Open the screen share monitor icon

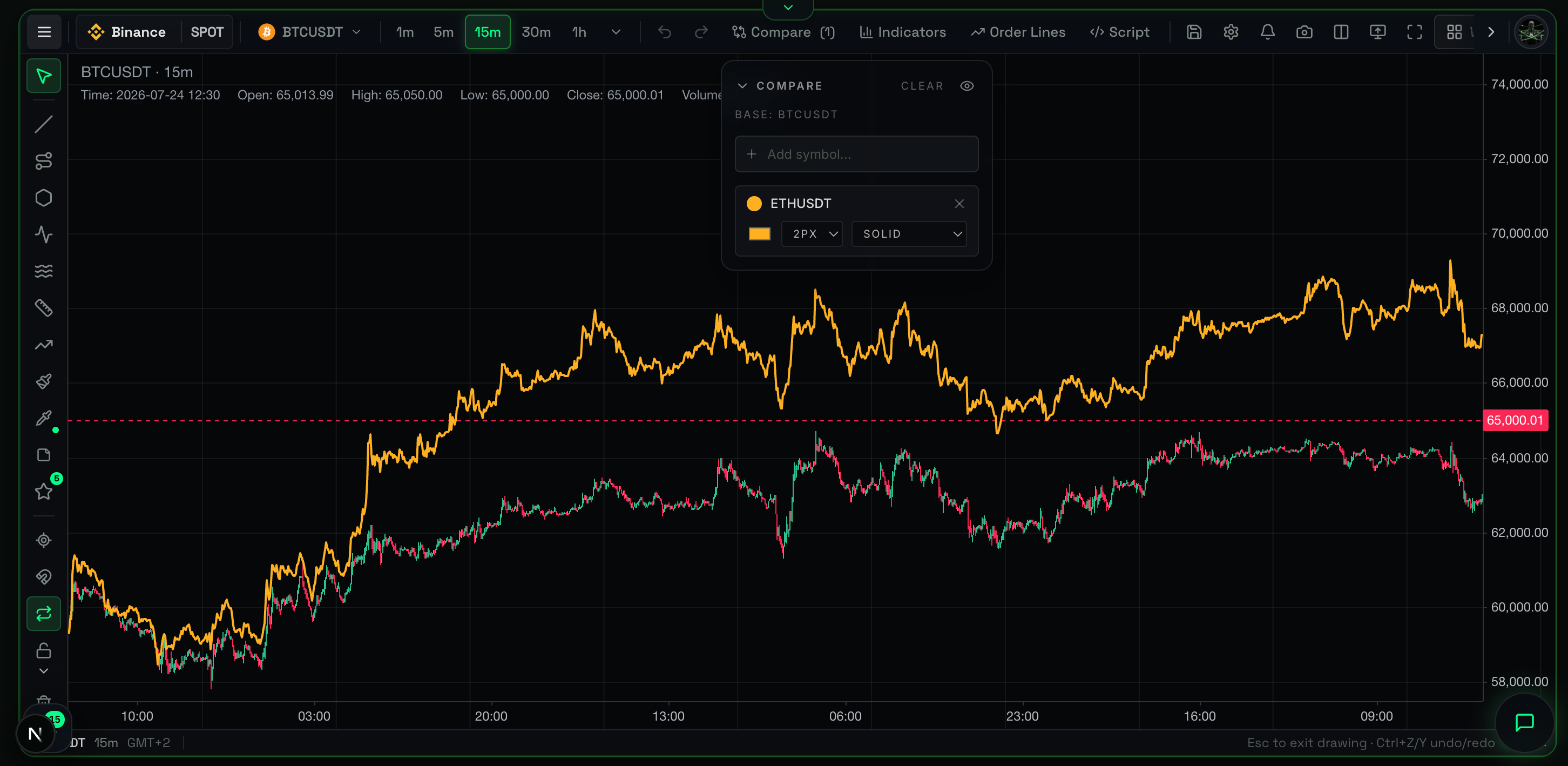click(1378, 32)
